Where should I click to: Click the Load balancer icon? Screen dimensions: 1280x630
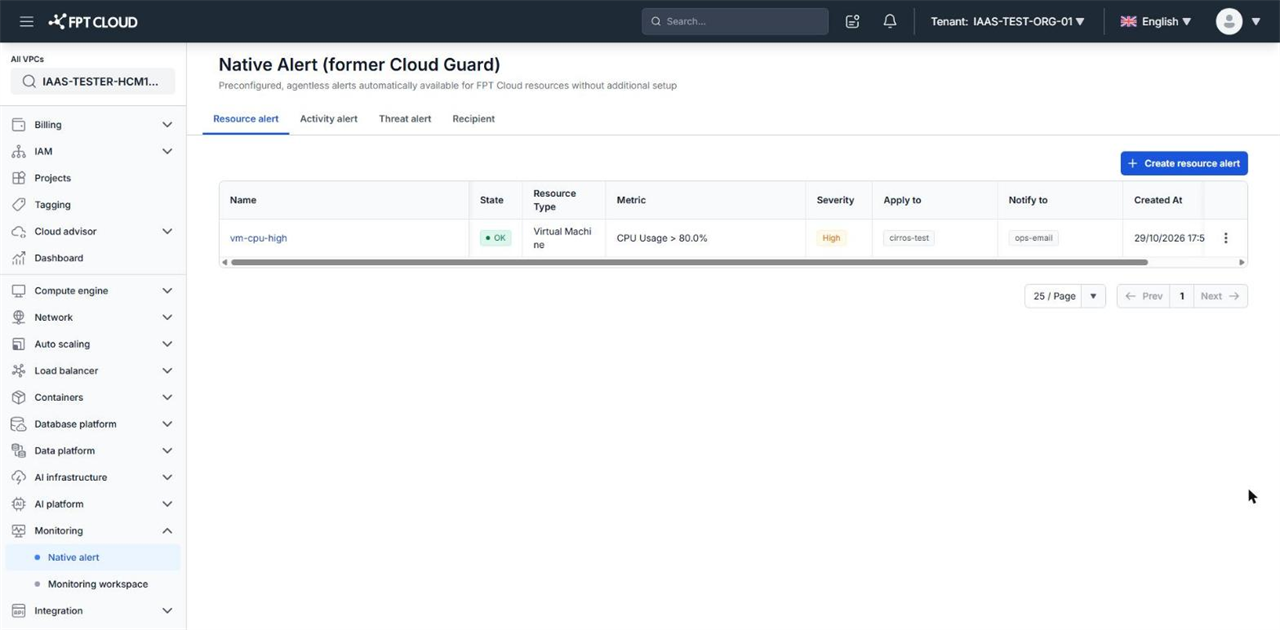click(x=18, y=371)
